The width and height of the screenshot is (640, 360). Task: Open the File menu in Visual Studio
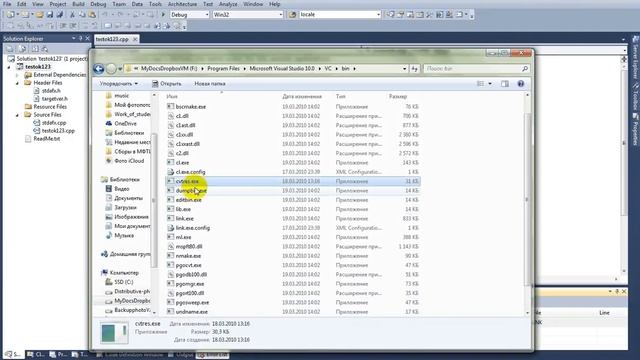pos(7,4)
